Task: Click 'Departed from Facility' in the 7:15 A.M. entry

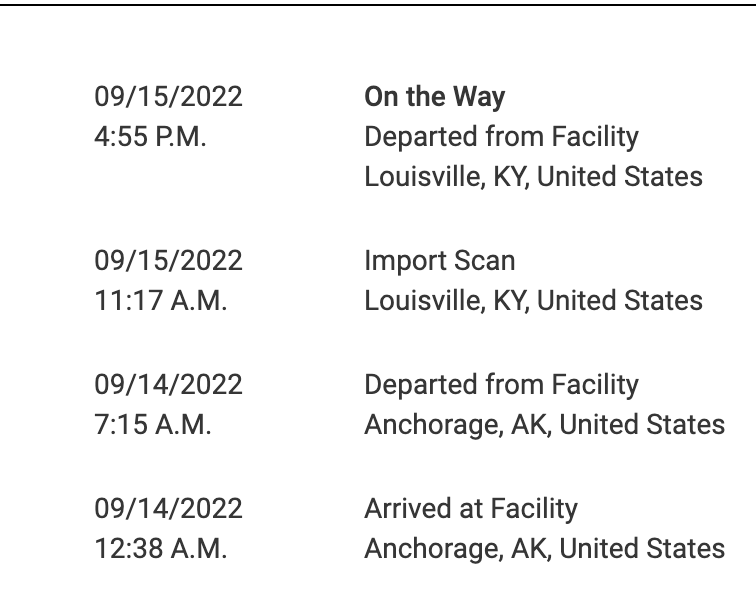Action: tap(501, 385)
